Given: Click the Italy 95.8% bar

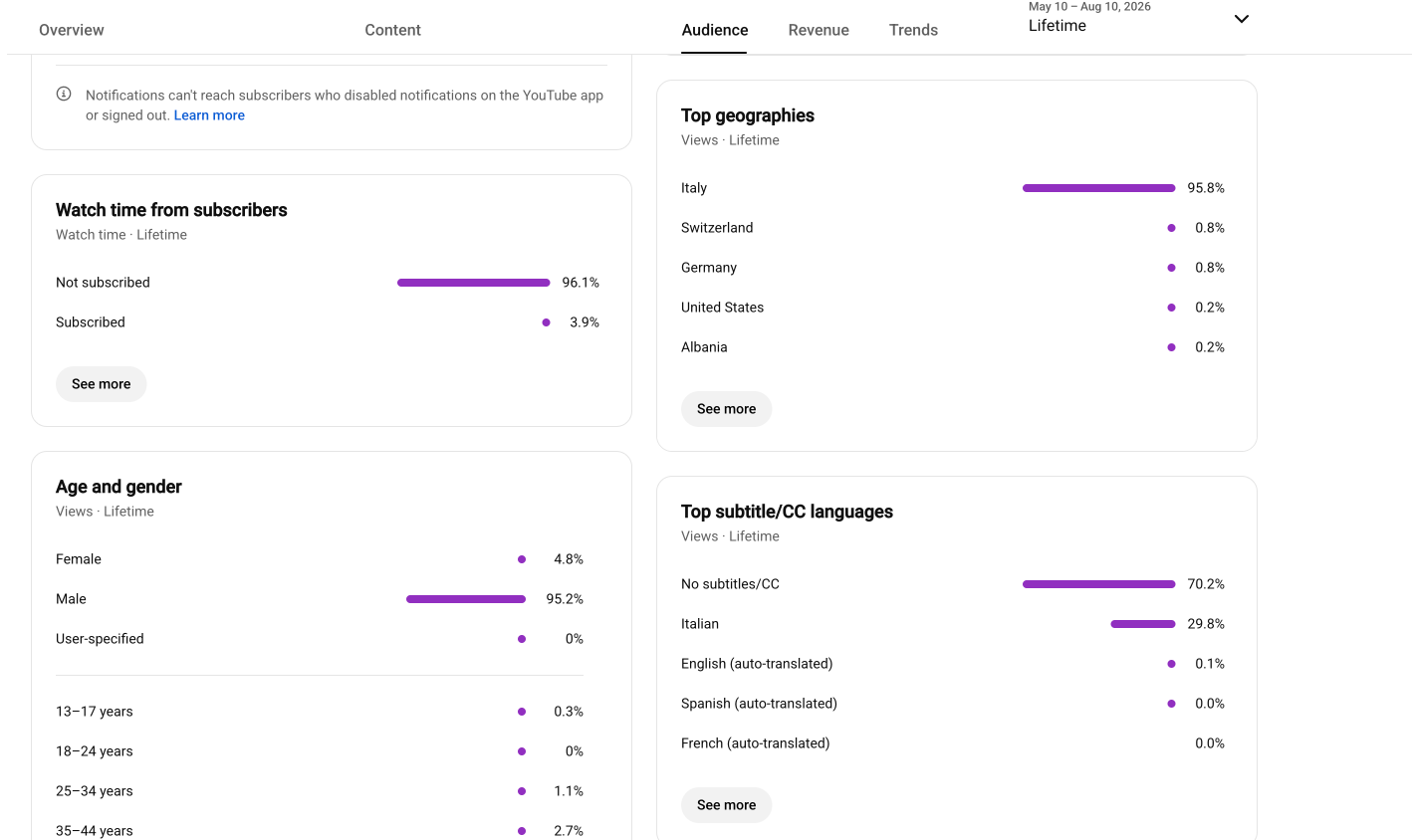Looking at the screenshot, I should 1099,188.
